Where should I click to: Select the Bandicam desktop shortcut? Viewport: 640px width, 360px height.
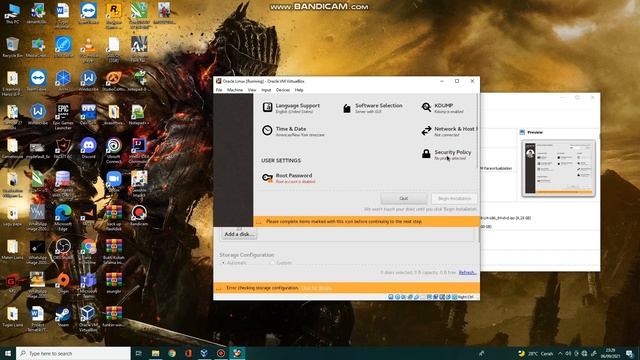coord(139,215)
